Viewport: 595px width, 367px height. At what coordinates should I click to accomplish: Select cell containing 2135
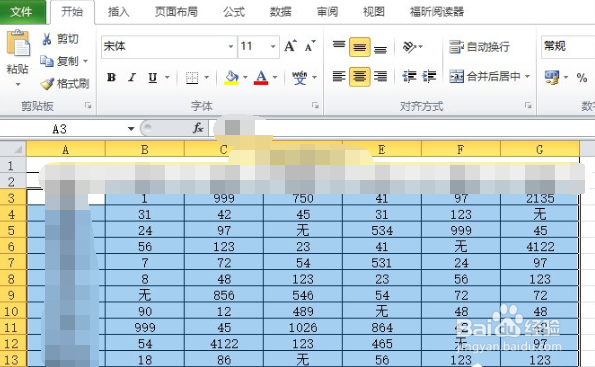click(540, 198)
